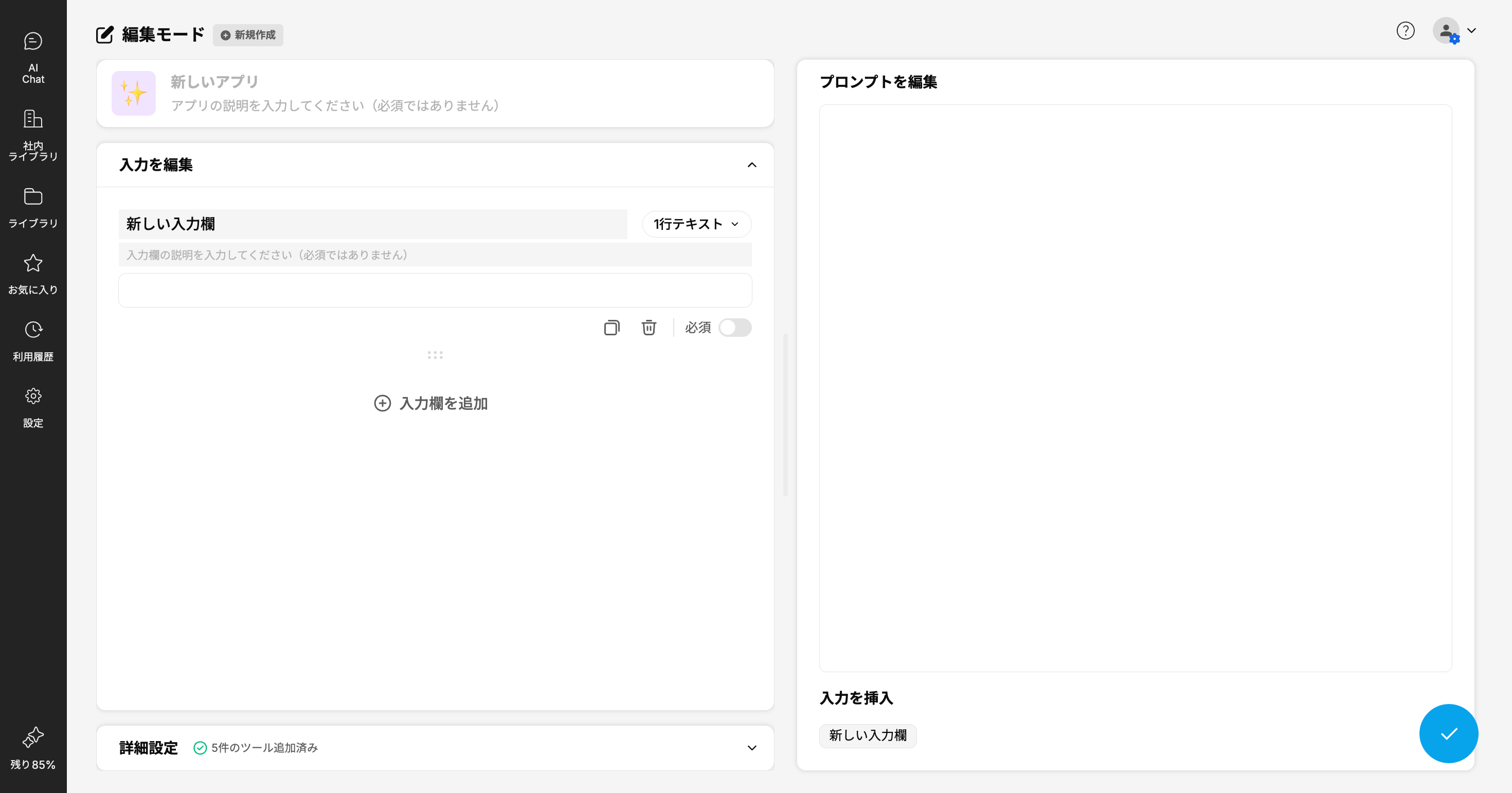Open 設定 settings in sidebar
The image size is (1512, 793).
pyautogui.click(x=33, y=407)
